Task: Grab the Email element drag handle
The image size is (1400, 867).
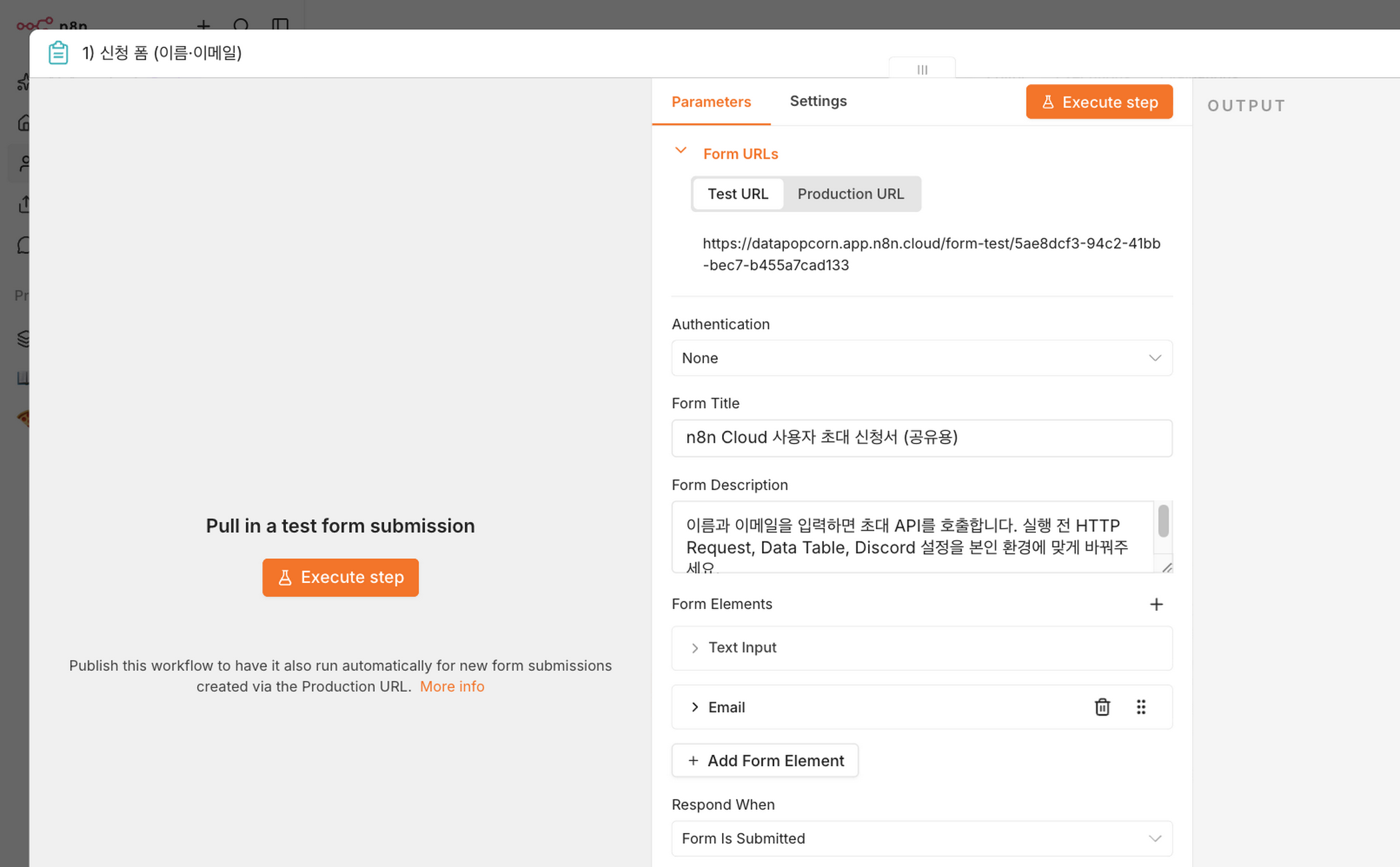Action: 1141,707
